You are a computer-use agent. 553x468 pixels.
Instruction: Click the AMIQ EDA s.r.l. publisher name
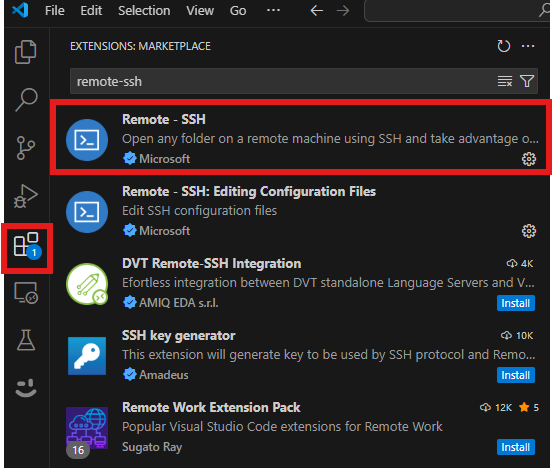178,303
